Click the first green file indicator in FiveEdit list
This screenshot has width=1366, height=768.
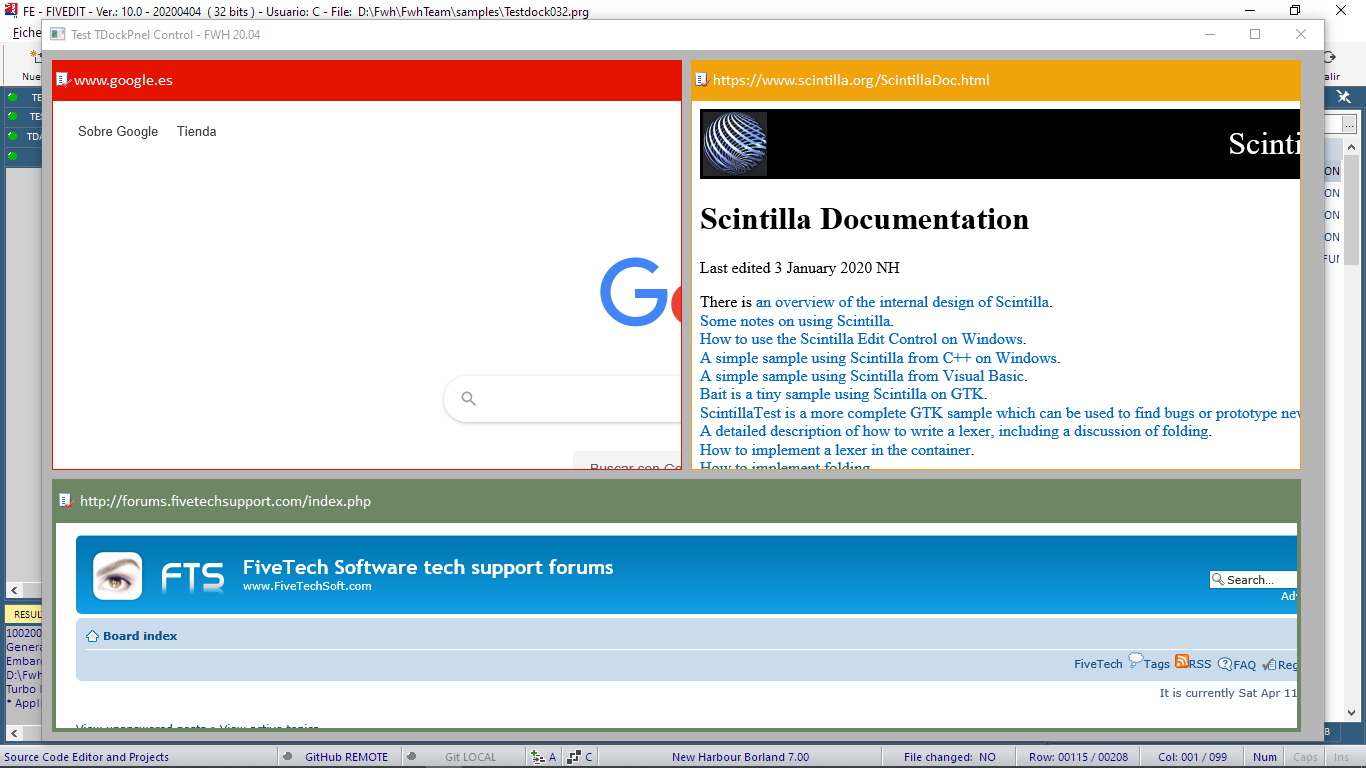pyautogui.click(x=13, y=97)
